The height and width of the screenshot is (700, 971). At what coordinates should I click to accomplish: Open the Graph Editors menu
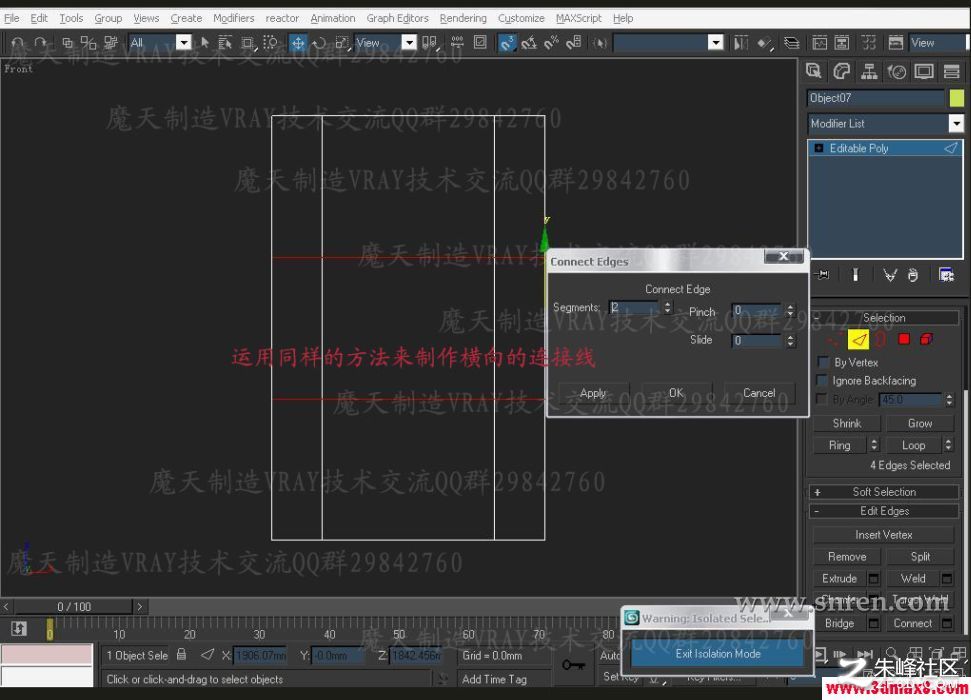(397, 18)
